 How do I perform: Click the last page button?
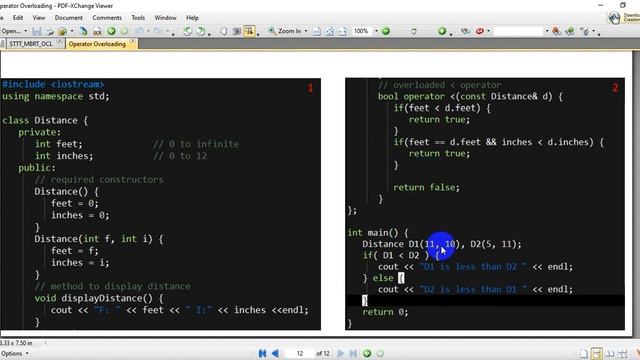tap(353, 353)
